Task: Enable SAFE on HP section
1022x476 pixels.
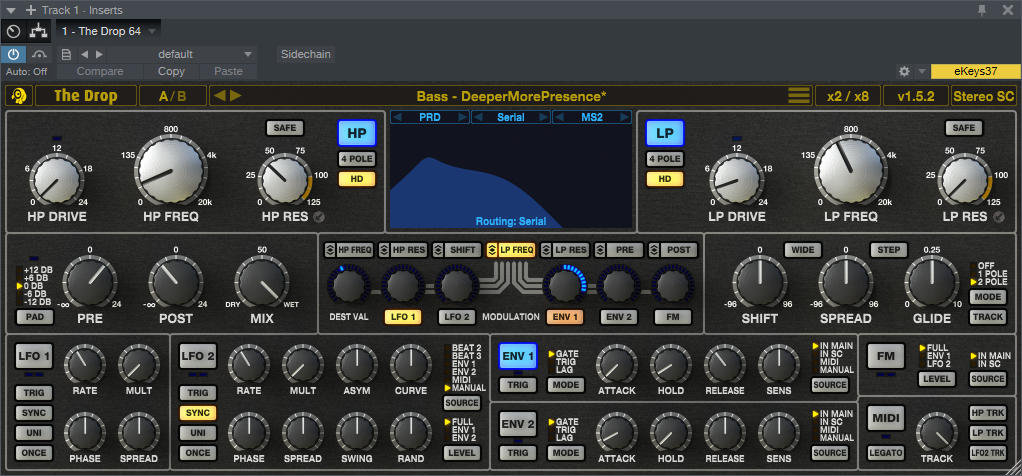Action: point(285,128)
